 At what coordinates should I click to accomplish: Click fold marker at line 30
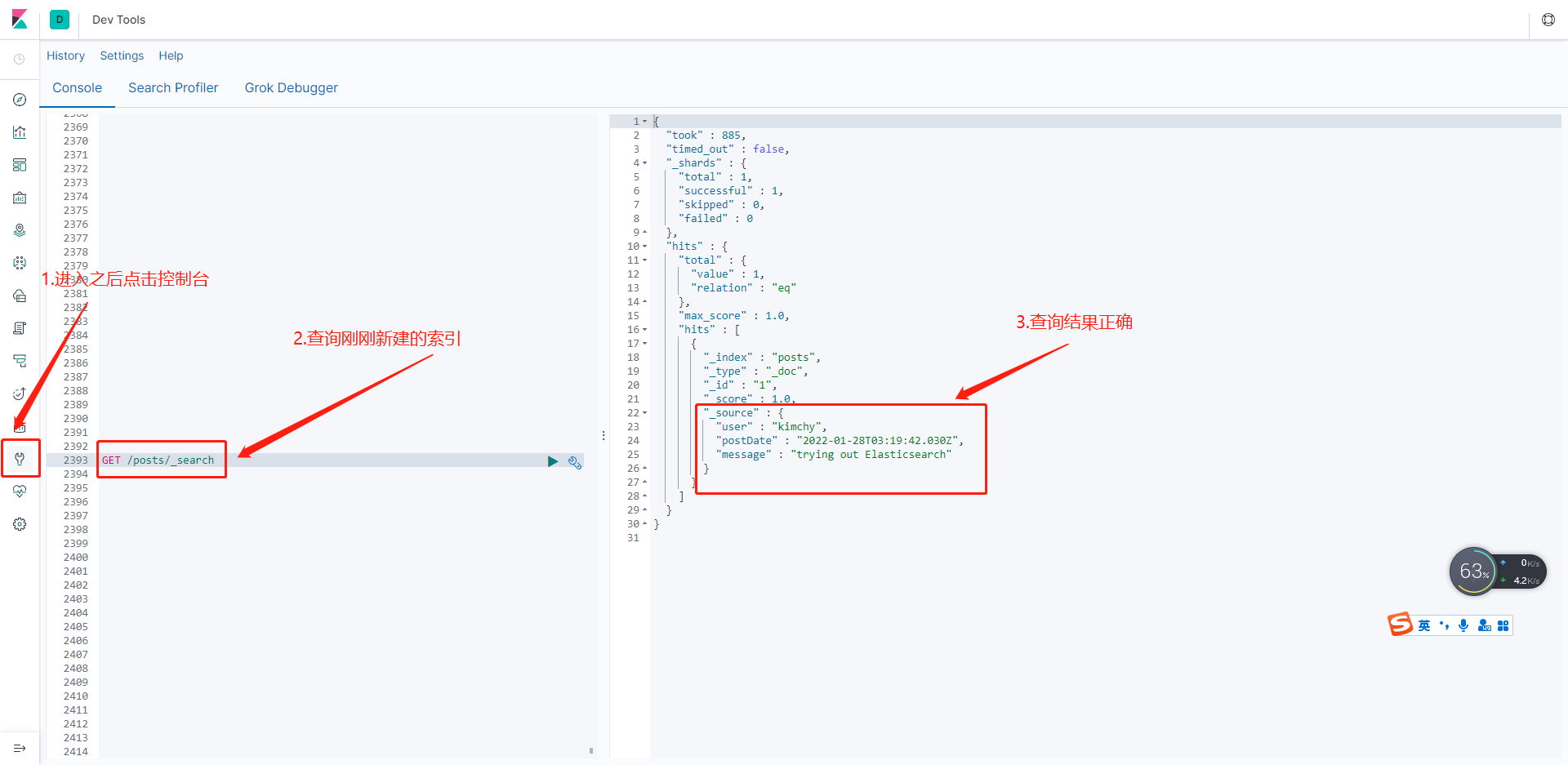(x=644, y=523)
